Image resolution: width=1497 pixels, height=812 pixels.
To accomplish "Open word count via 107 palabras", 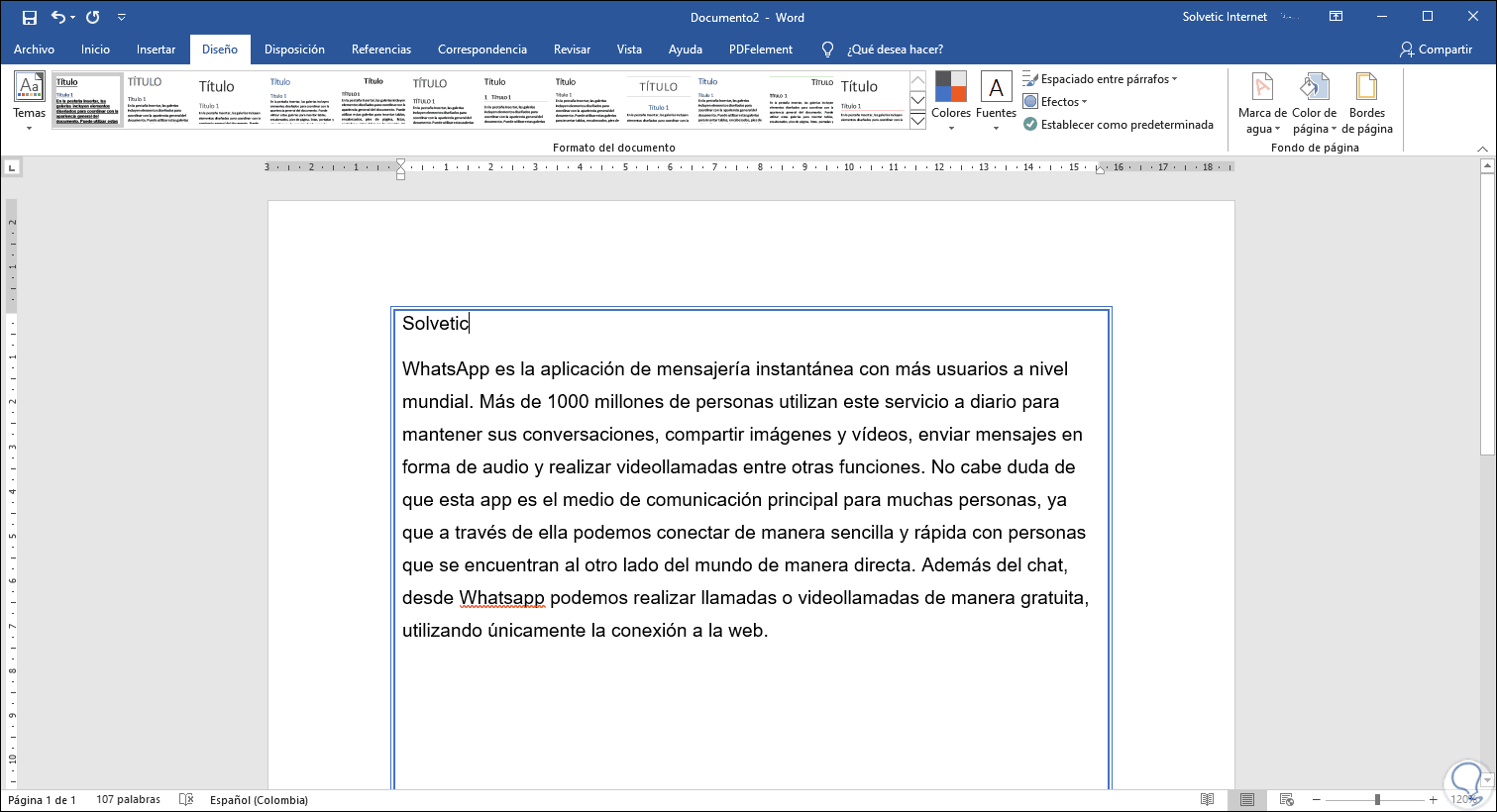I will (x=128, y=800).
